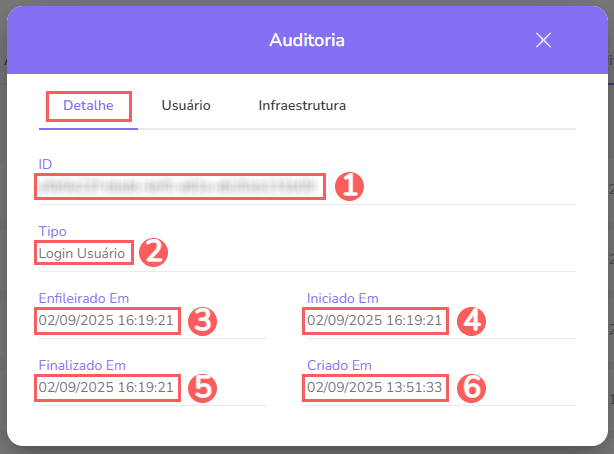Open the Usuário tab
The width and height of the screenshot is (614, 454).
click(186, 105)
